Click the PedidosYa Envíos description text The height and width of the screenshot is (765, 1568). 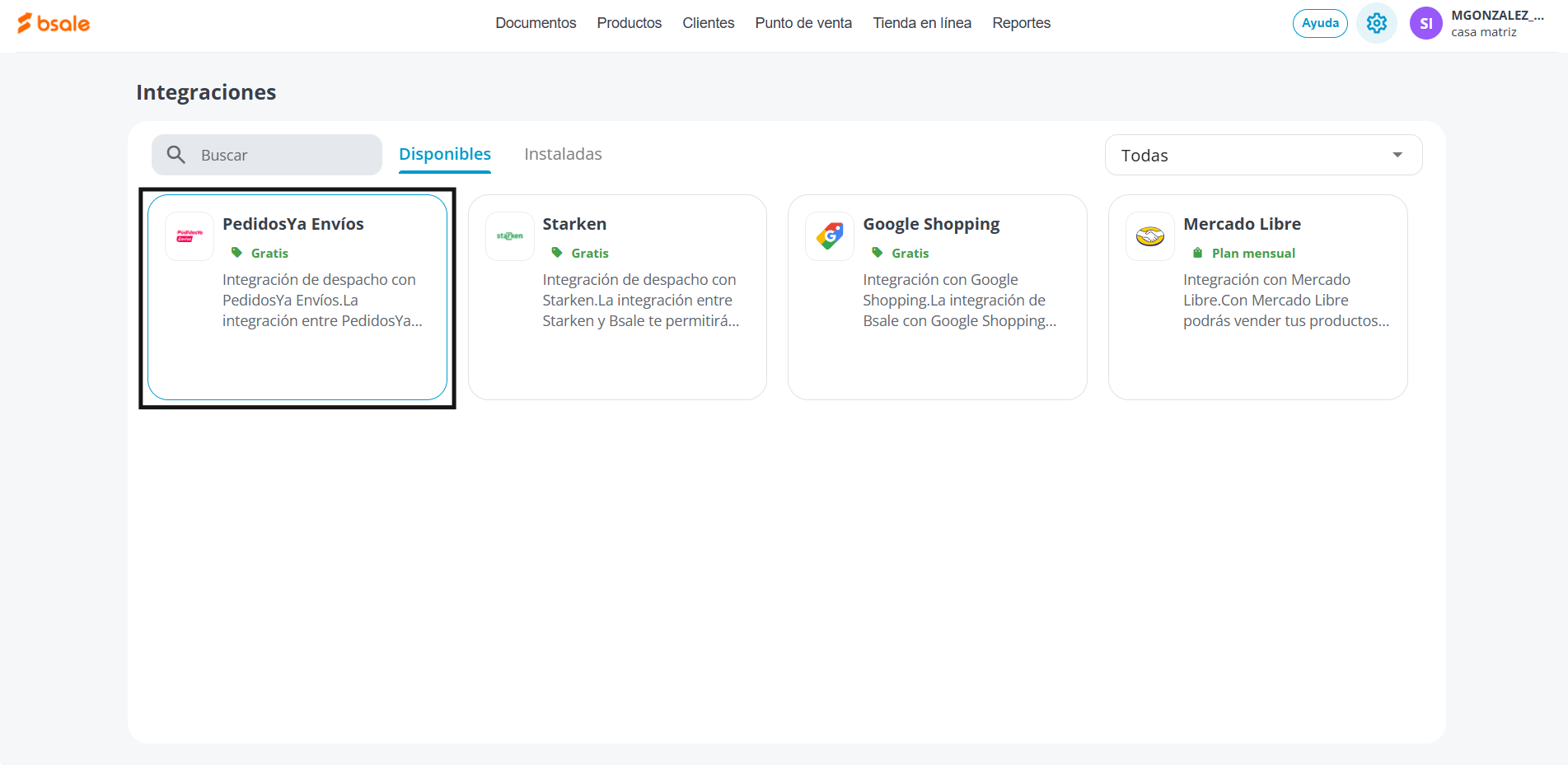pos(322,301)
